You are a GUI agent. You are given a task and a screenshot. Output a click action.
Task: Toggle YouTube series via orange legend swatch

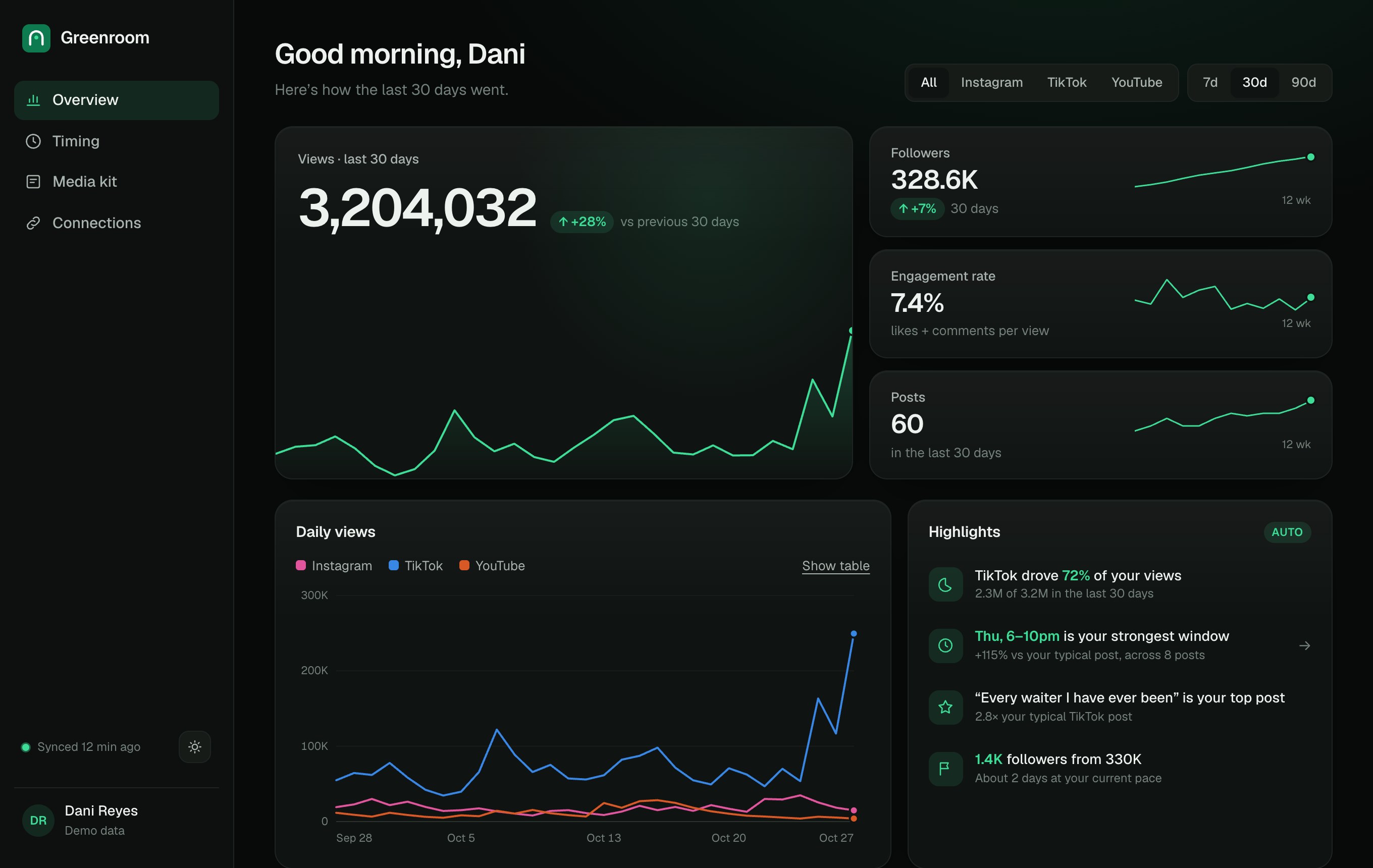coord(464,565)
